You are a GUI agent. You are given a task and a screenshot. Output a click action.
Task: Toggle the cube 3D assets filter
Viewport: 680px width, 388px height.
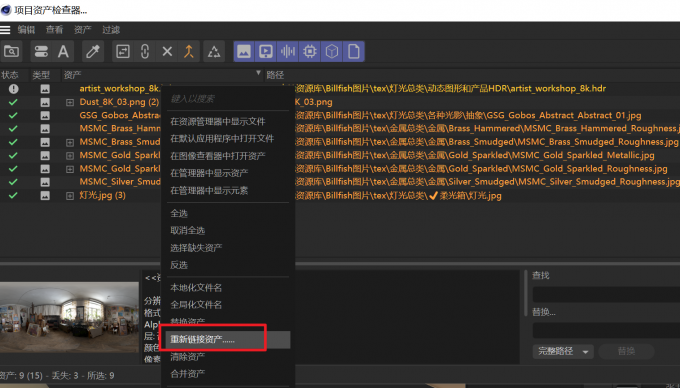332,52
